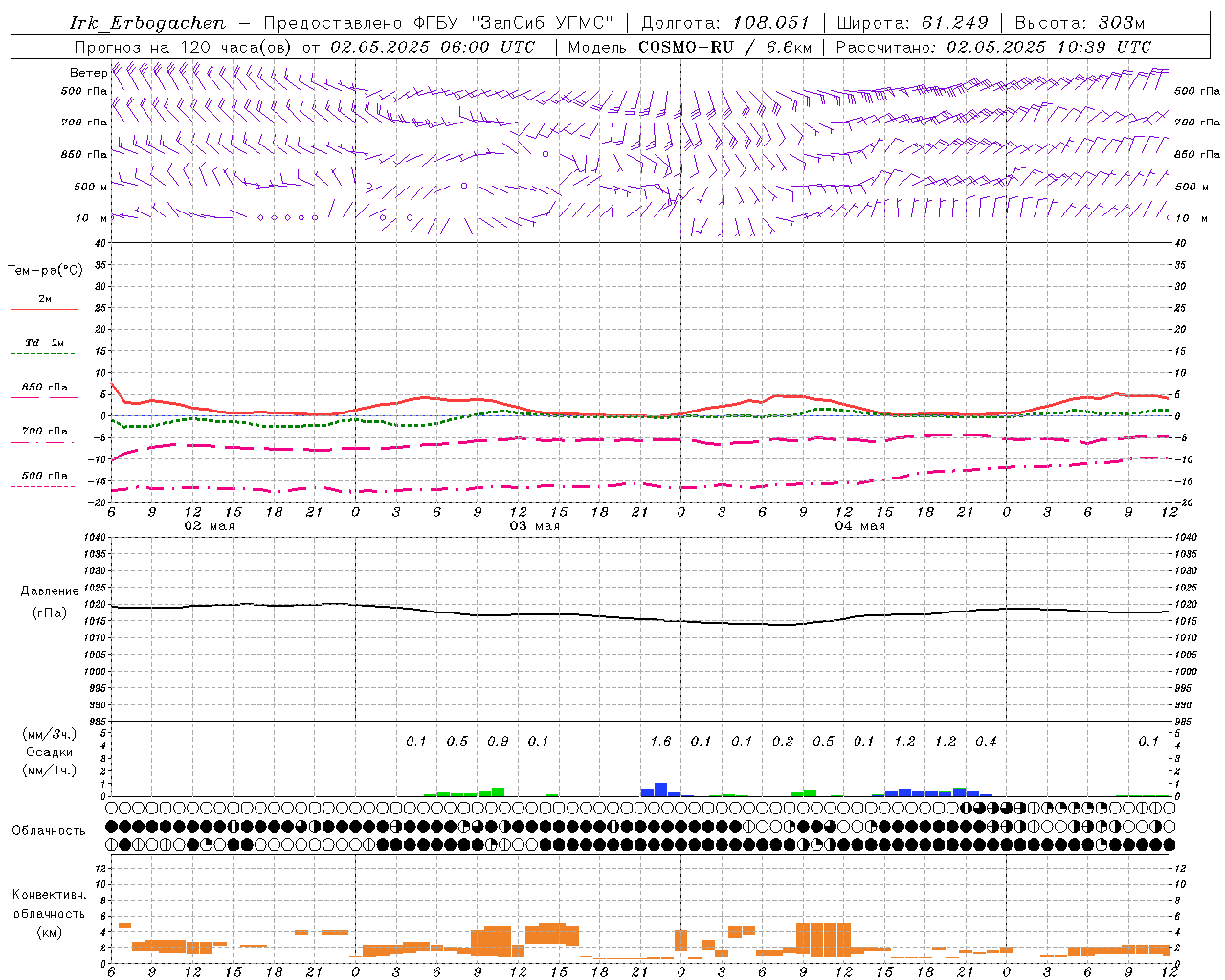Click the Тем-ра(°C) temperature axis label

tap(45, 270)
